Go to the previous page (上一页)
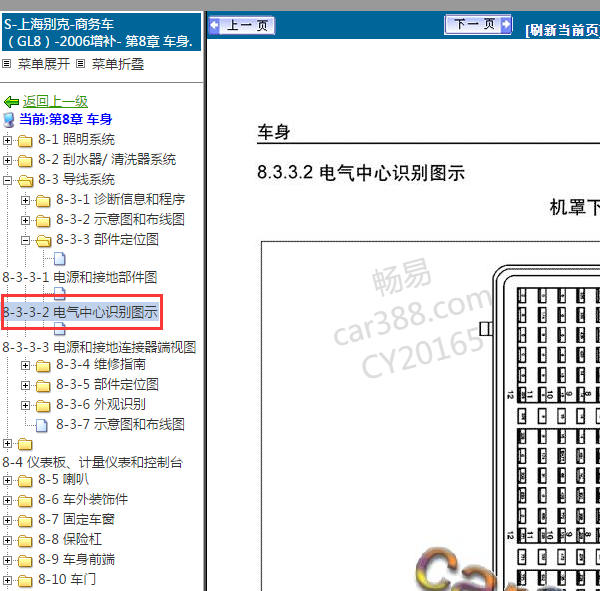600x591 pixels. 242,26
